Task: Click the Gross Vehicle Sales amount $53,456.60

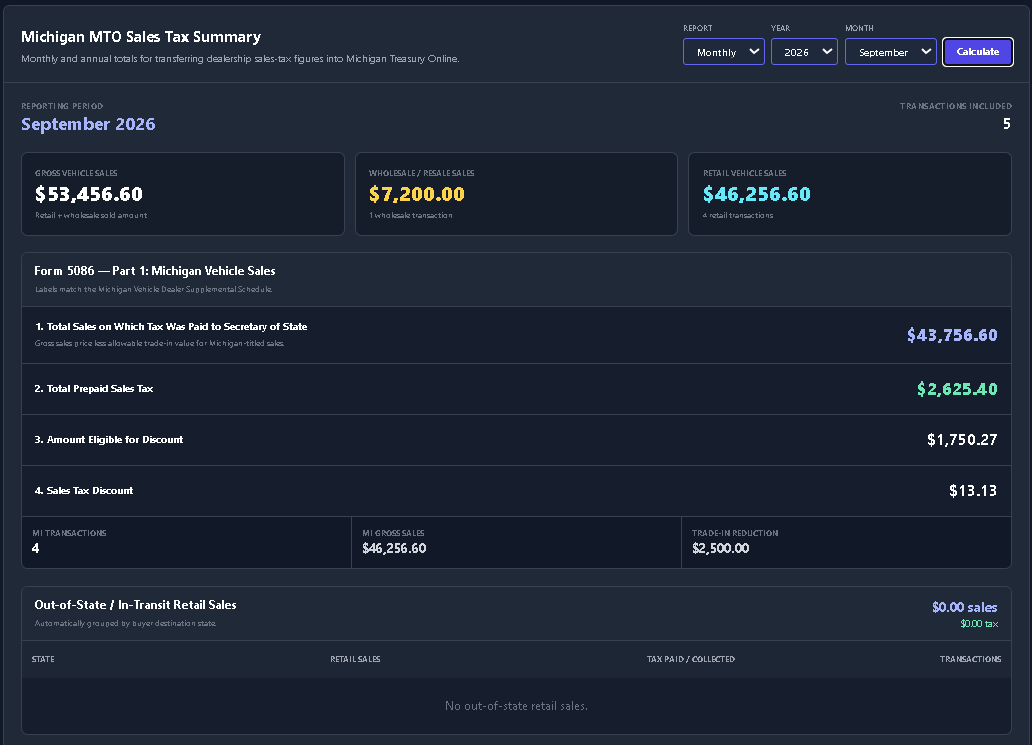Action: [89, 194]
